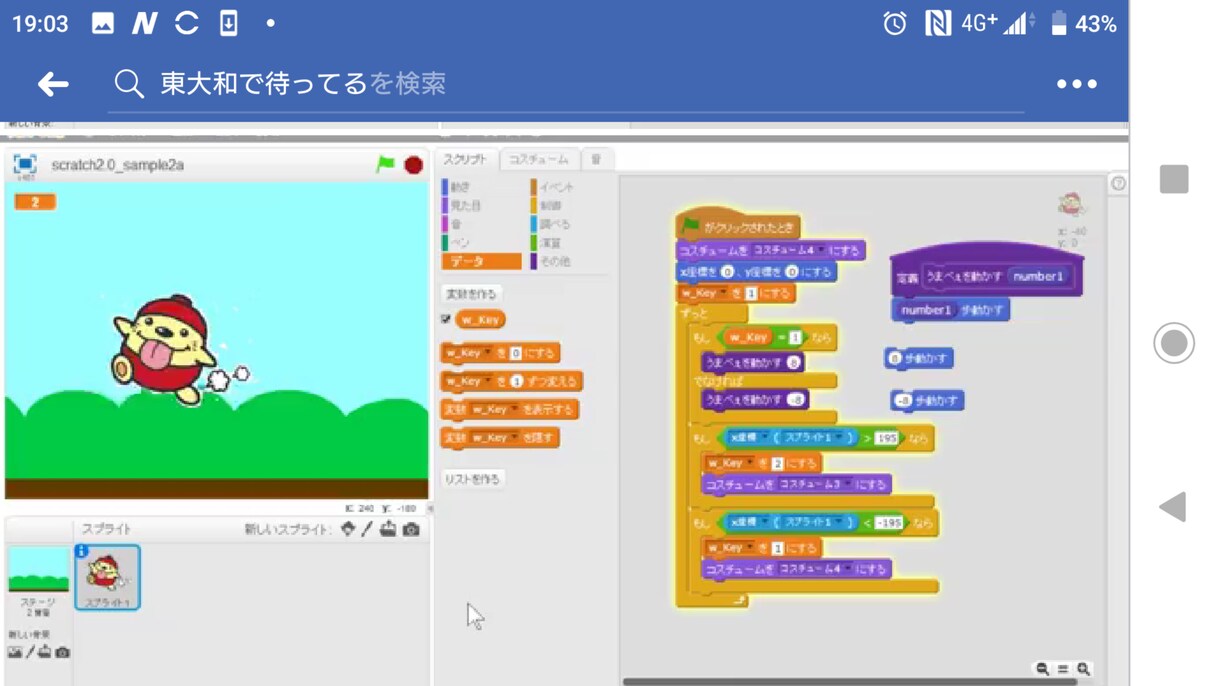Create a new sprite from camera icon
1220x686 pixels.
coord(411,529)
